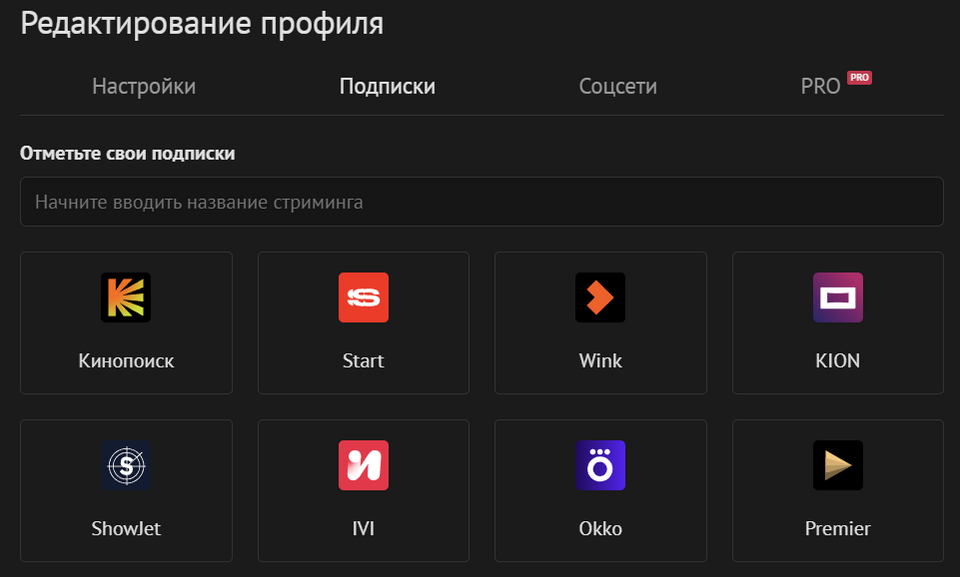Click the red Start logo icon
This screenshot has width=960, height=577.
tap(363, 297)
